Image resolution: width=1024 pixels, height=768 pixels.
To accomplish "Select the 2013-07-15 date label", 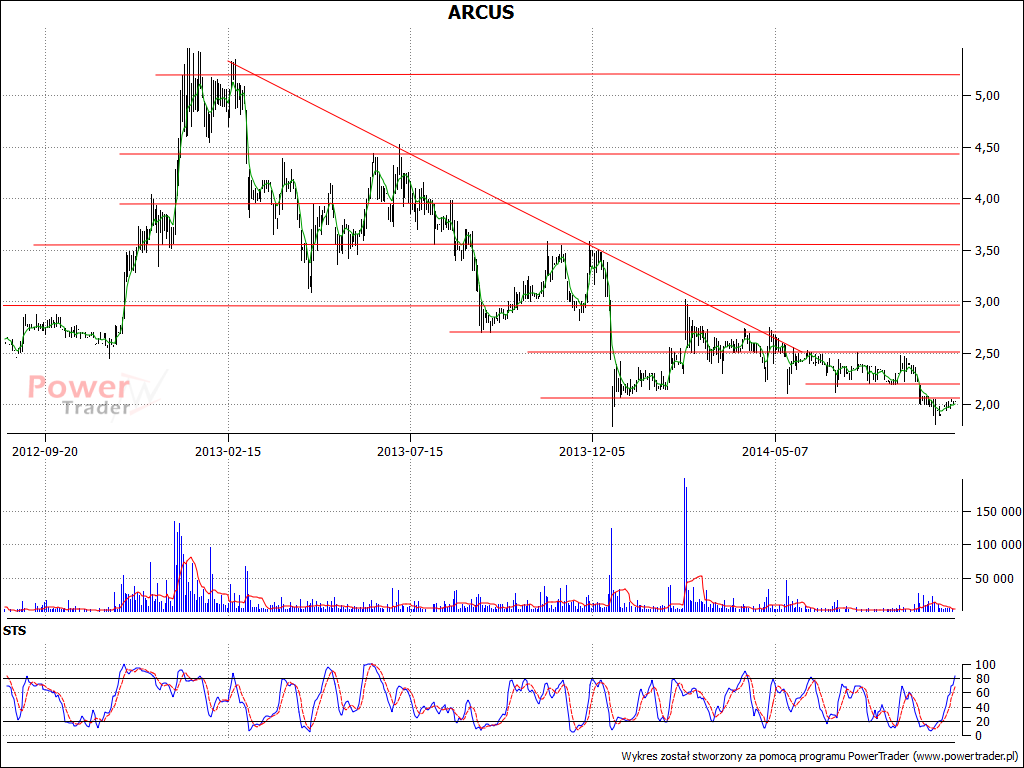I will pyautogui.click(x=410, y=451).
